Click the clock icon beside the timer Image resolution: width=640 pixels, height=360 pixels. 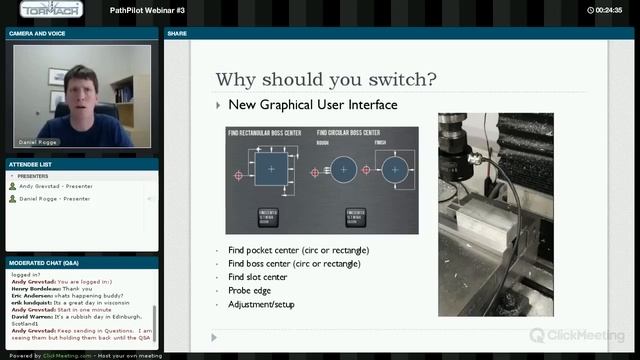point(590,10)
